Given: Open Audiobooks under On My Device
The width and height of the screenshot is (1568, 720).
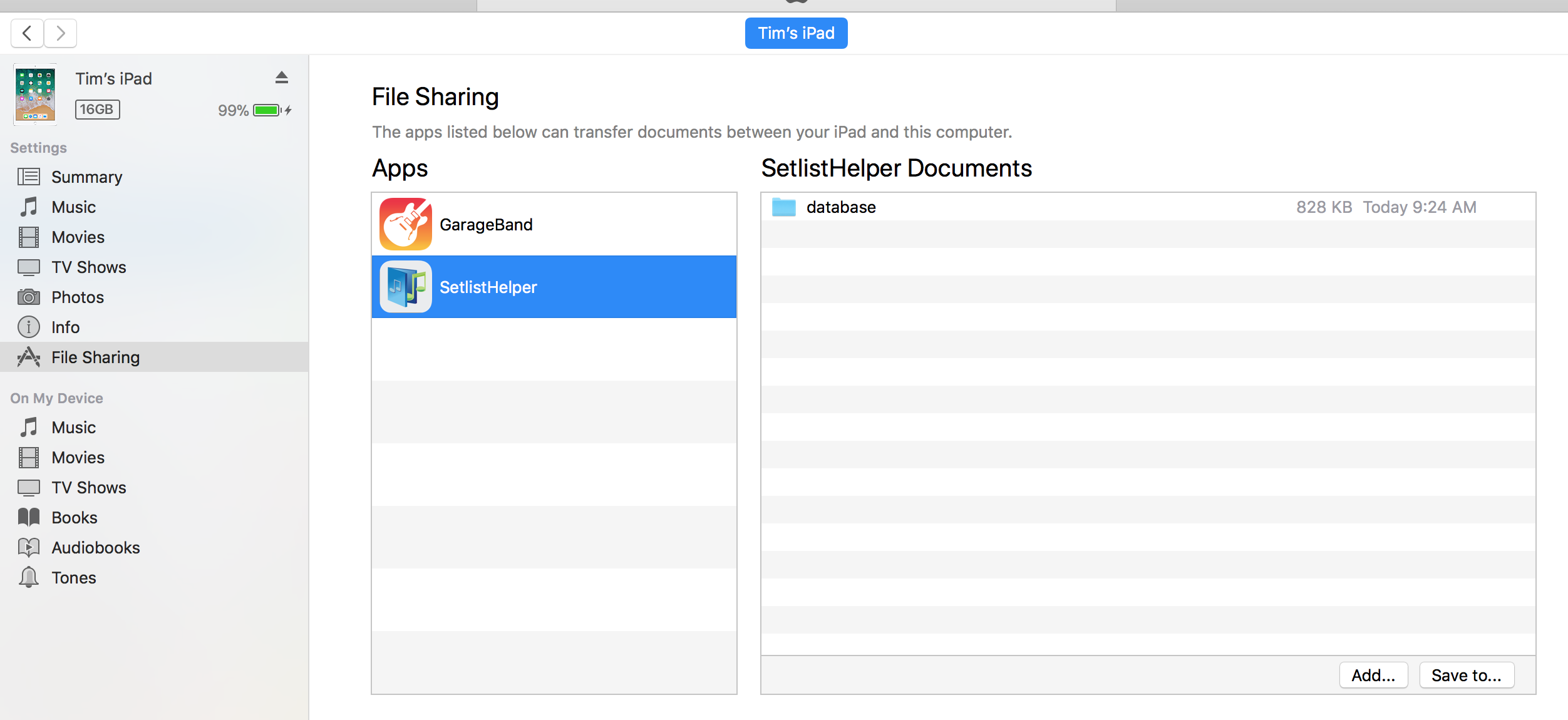Looking at the screenshot, I should tap(95, 547).
